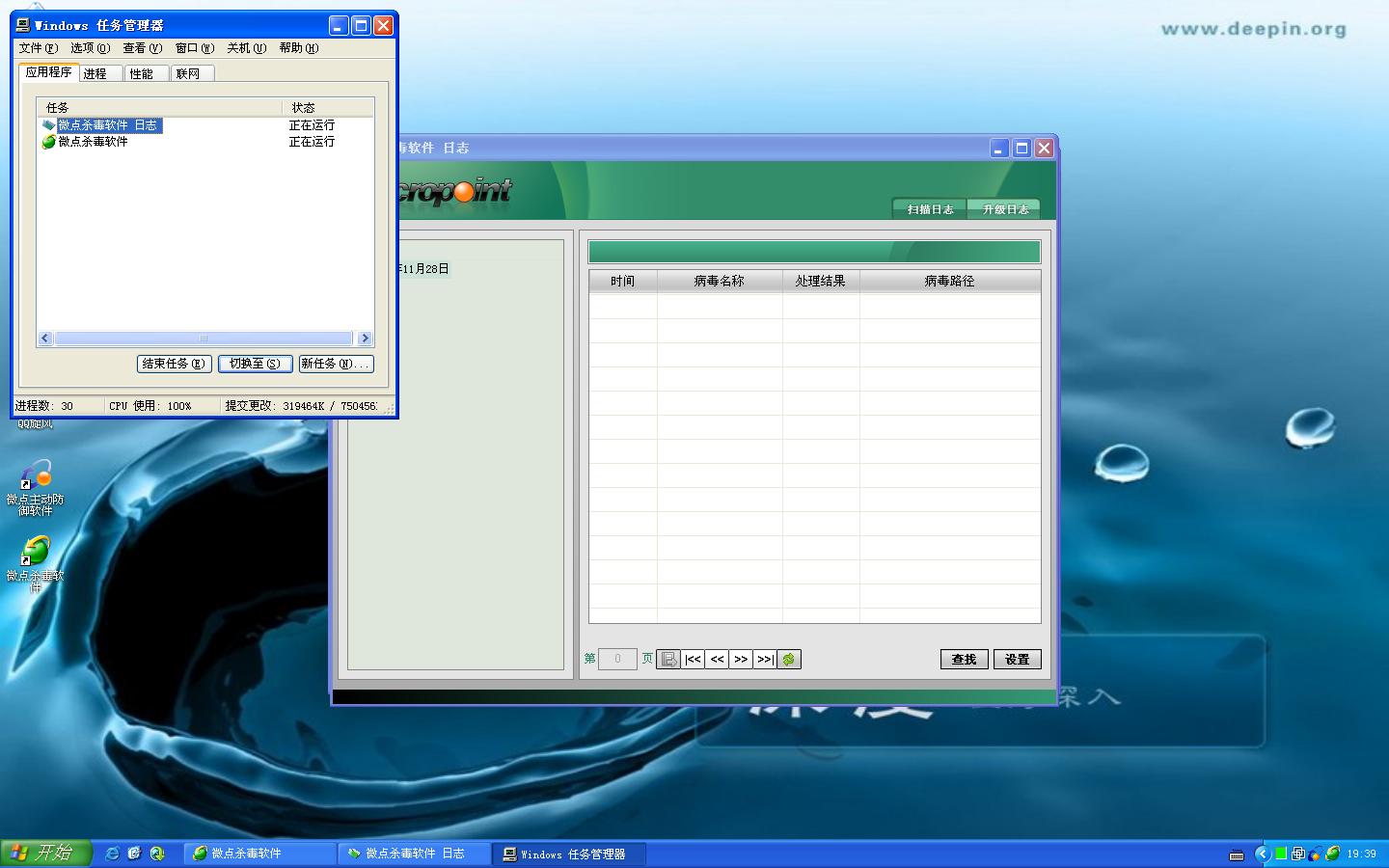Open 帮助(H) menu in Task Manager
Screen dimensions: 1389x868
click(x=299, y=48)
